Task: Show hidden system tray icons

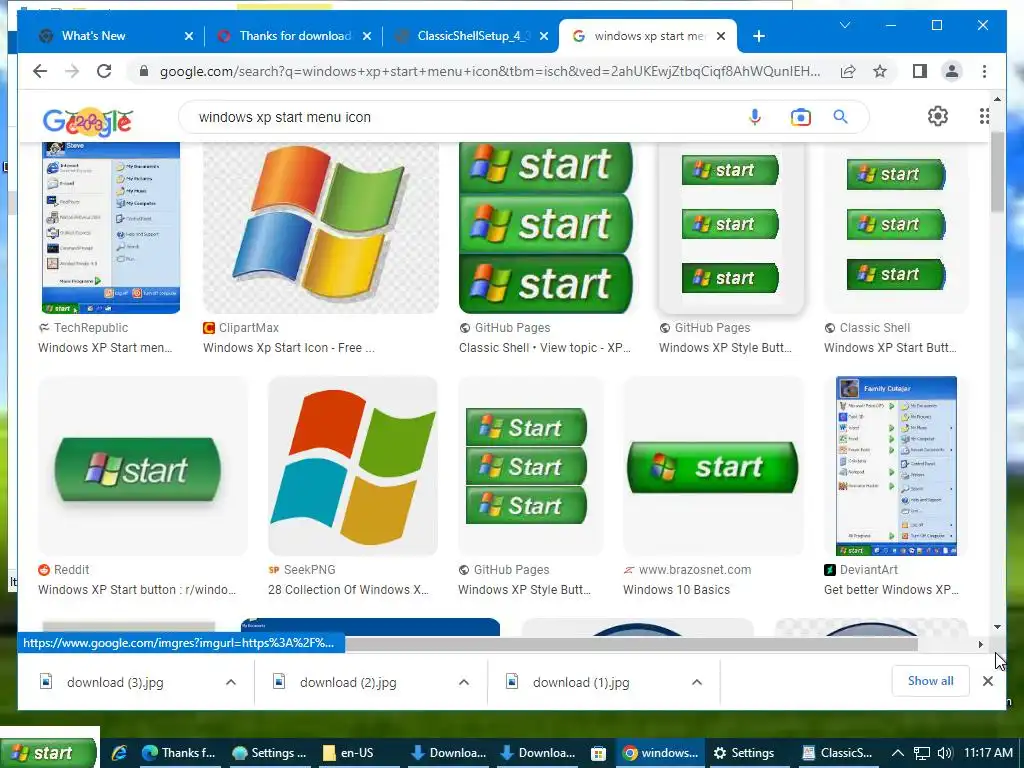Action: 898,753
